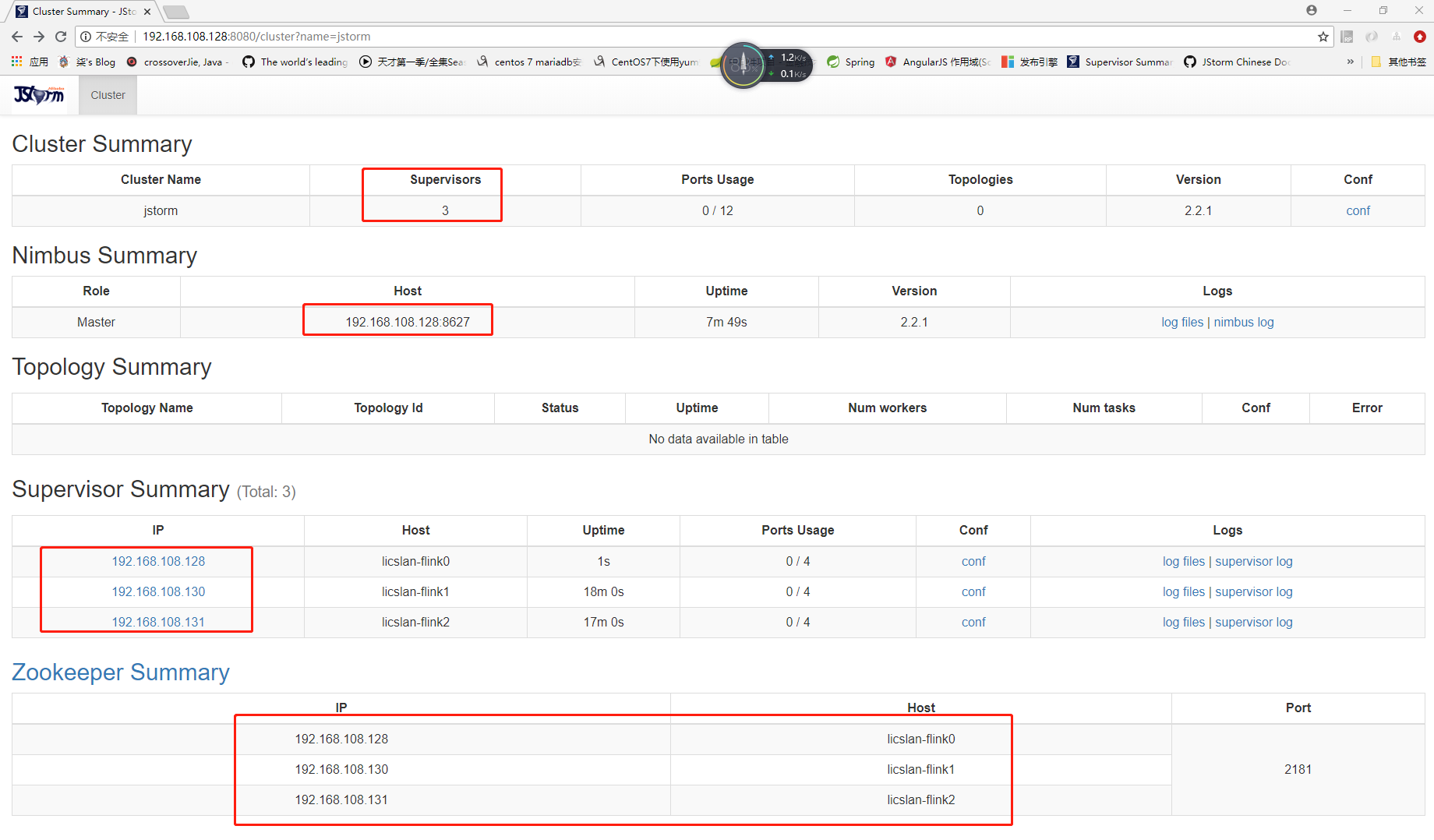Image resolution: width=1434 pixels, height=840 pixels.
Task: Open conf for licslan-flink1 supervisor
Action: (x=973, y=591)
